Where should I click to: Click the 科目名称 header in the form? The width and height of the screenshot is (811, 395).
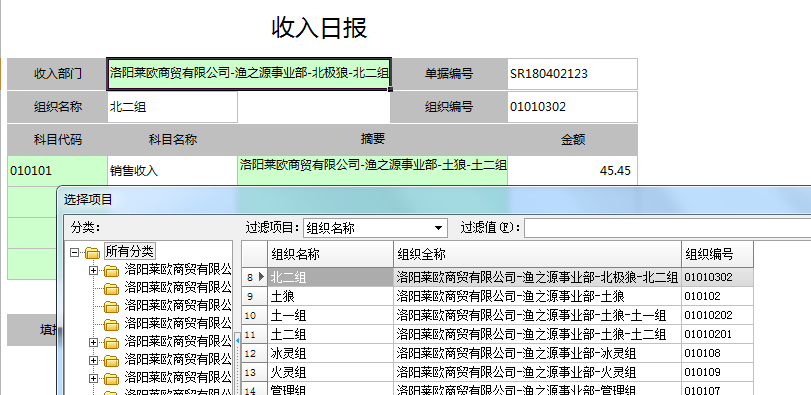[172, 140]
